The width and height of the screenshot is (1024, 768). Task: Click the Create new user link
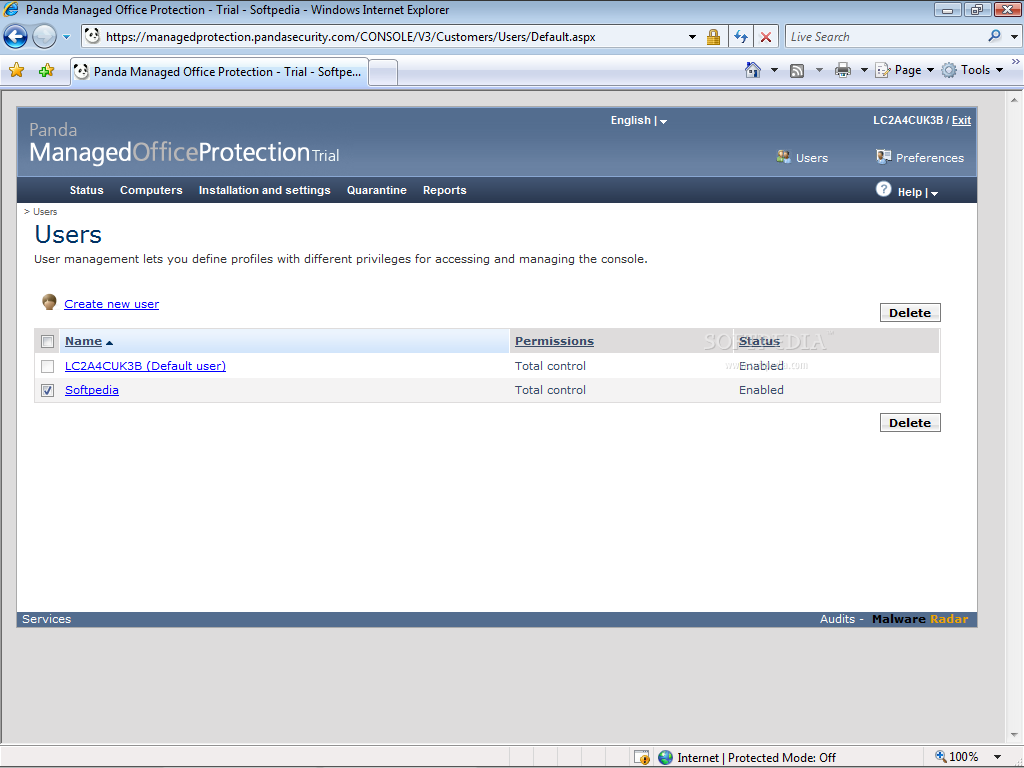tap(111, 304)
